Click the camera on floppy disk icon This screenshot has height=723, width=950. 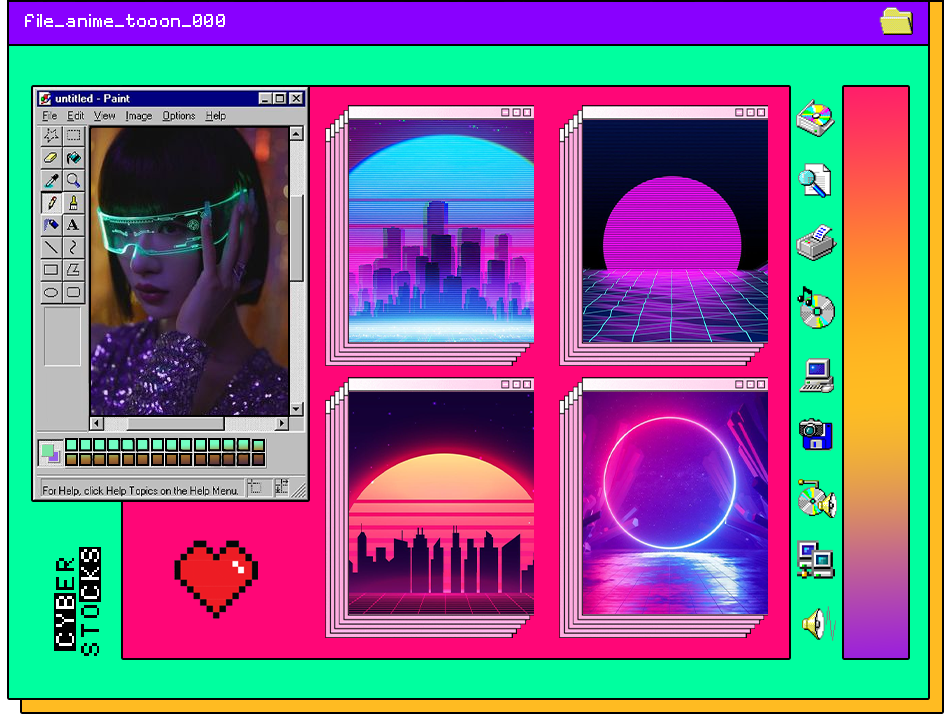815,434
